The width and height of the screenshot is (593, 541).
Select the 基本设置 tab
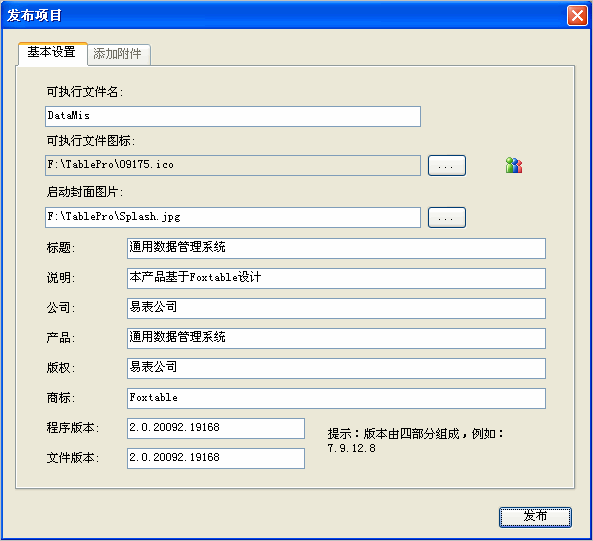pos(53,53)
